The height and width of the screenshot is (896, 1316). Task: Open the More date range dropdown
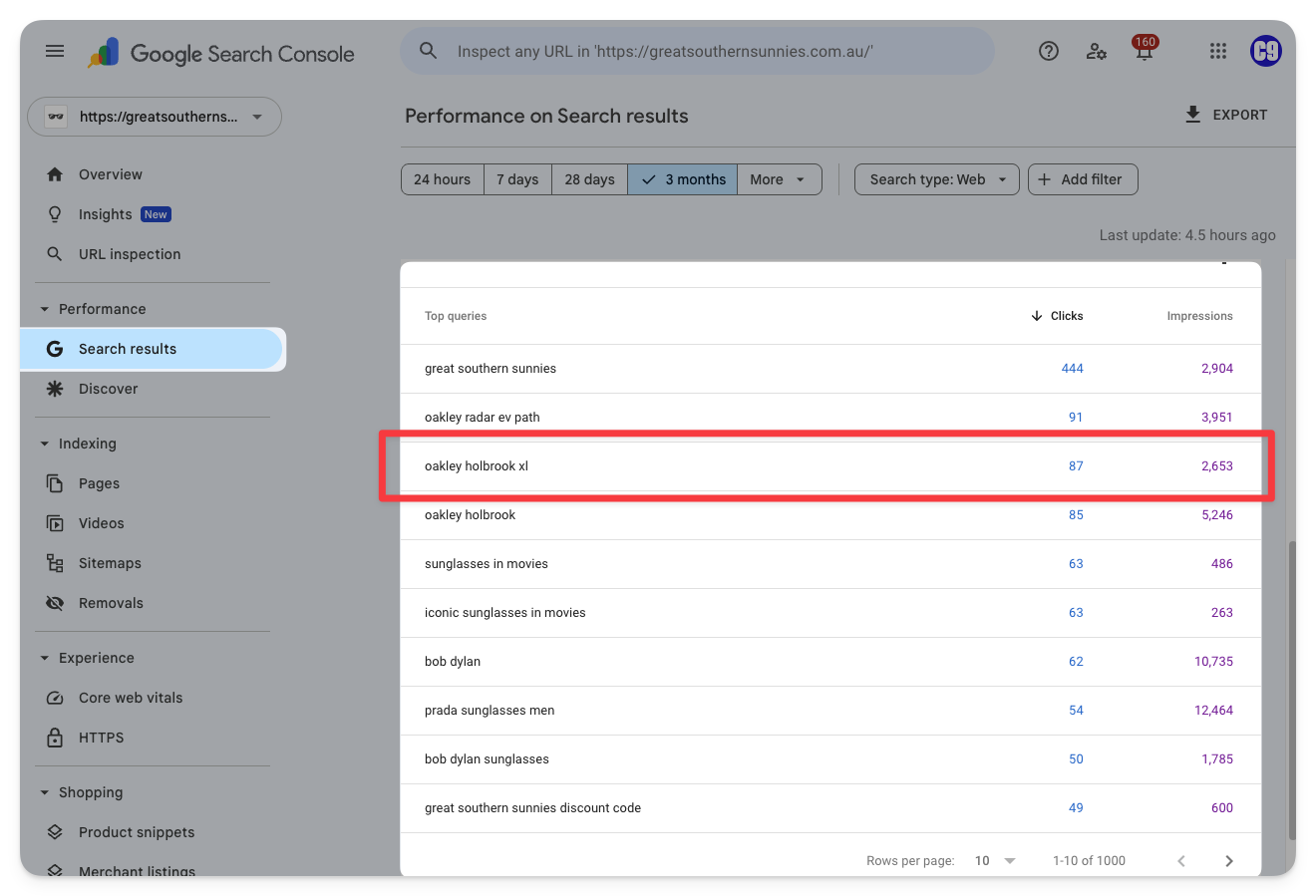pos(779,179)
